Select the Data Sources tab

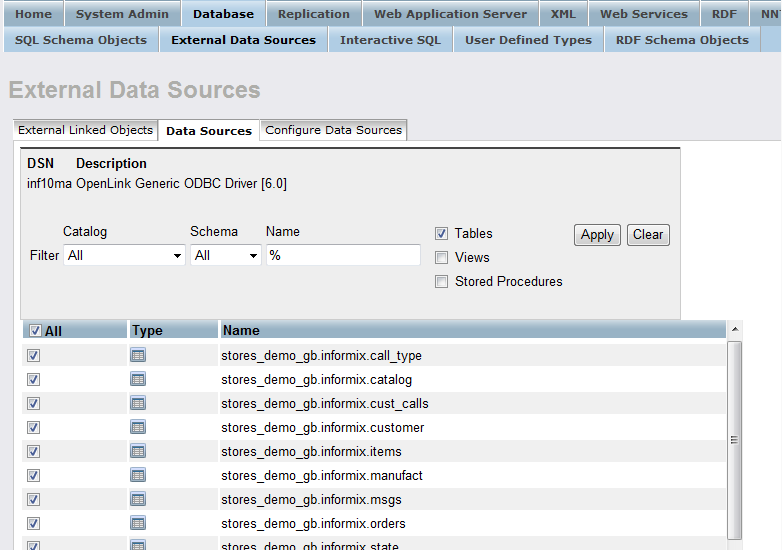coord(209,131)
